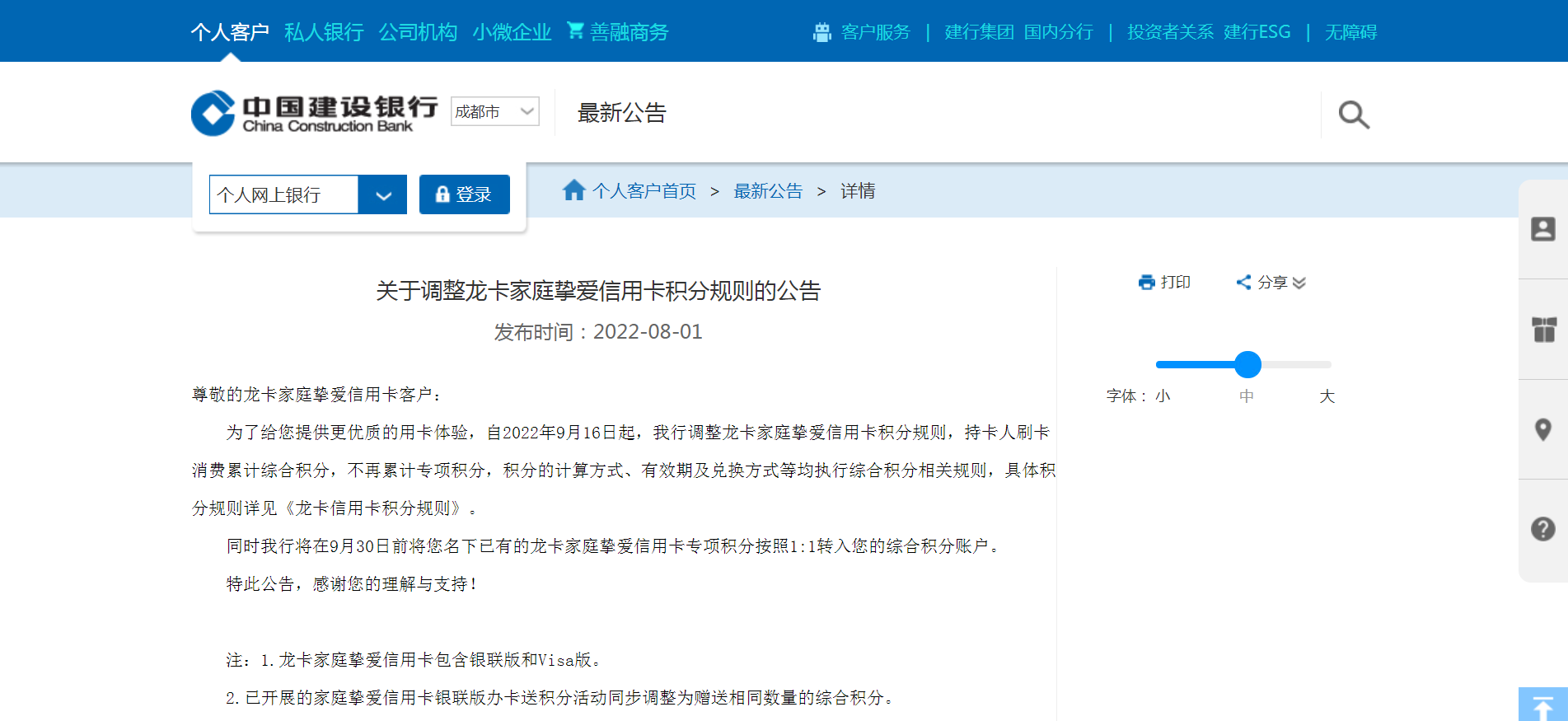Go to 最新公告 breadcrumb link
Screen dimensions: 1568x721
768,191
